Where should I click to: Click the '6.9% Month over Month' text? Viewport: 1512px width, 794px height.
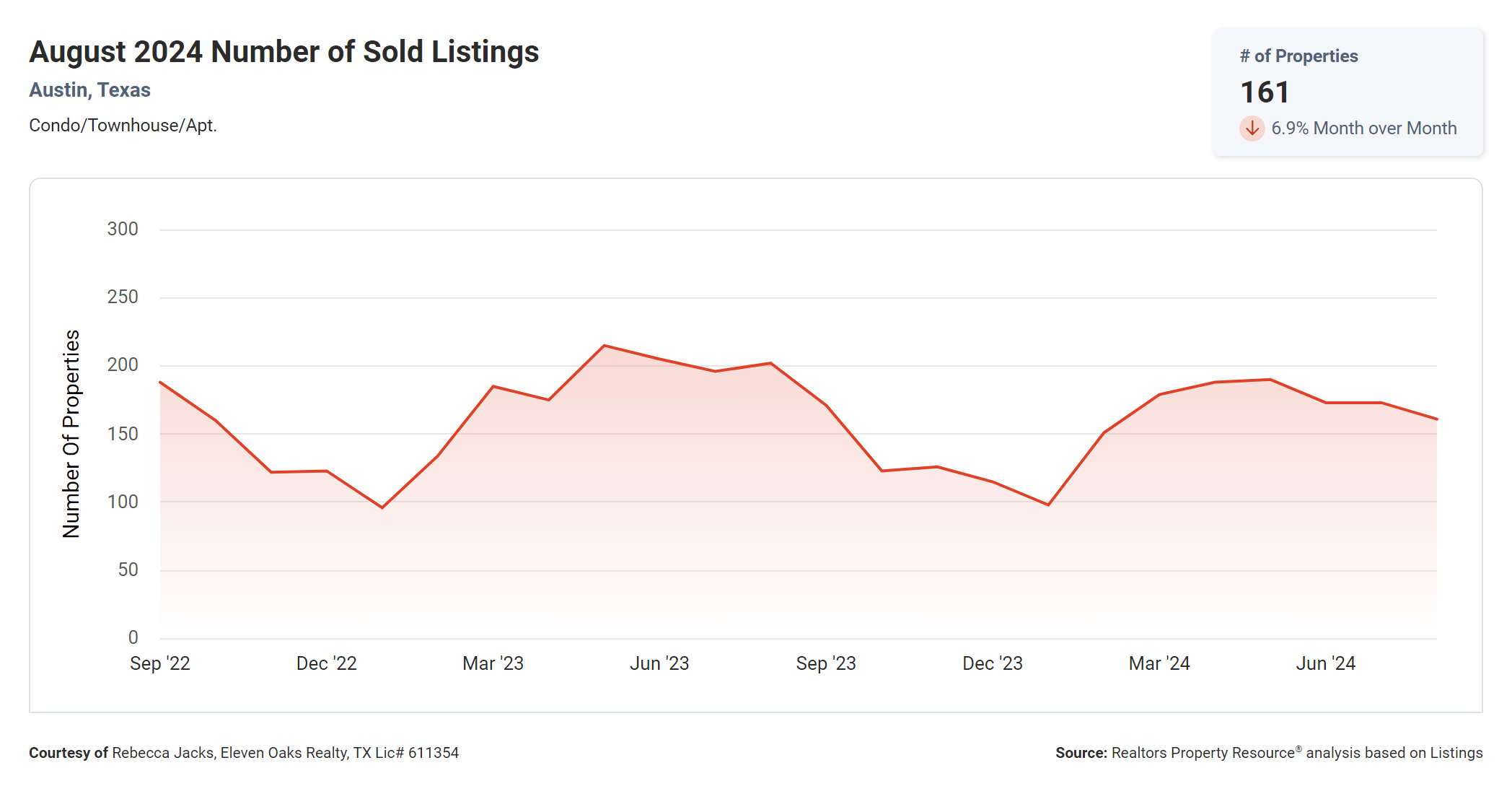click(1363, 128)
